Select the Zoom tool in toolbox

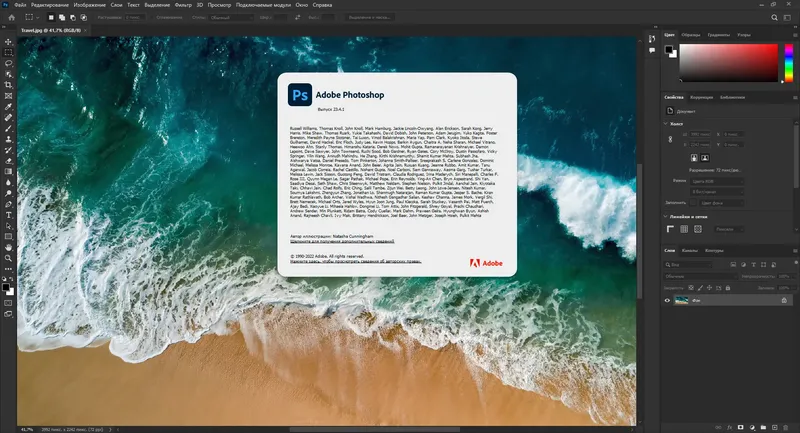8,258
